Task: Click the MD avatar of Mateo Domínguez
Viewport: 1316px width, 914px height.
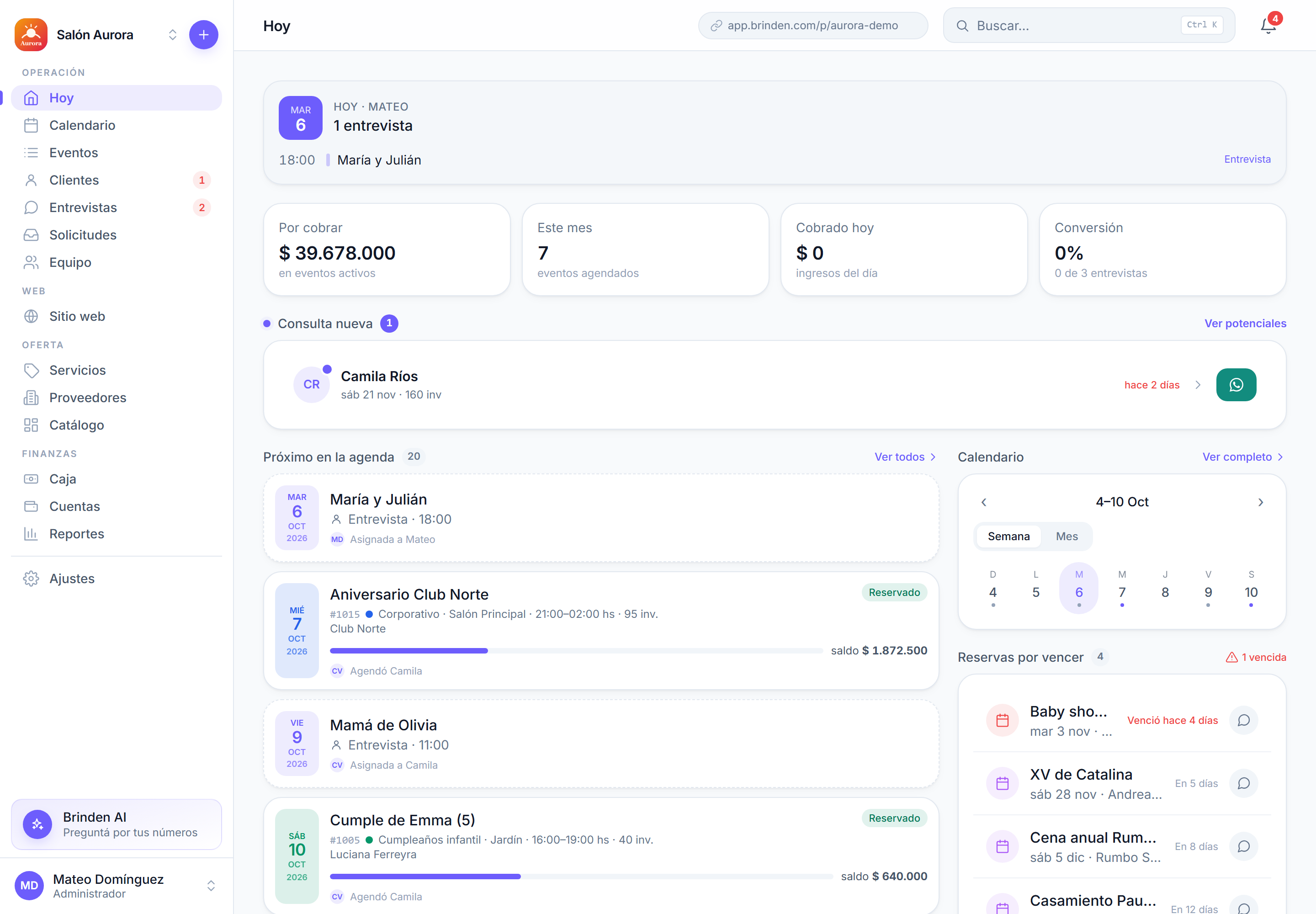Action: point(29,886)
